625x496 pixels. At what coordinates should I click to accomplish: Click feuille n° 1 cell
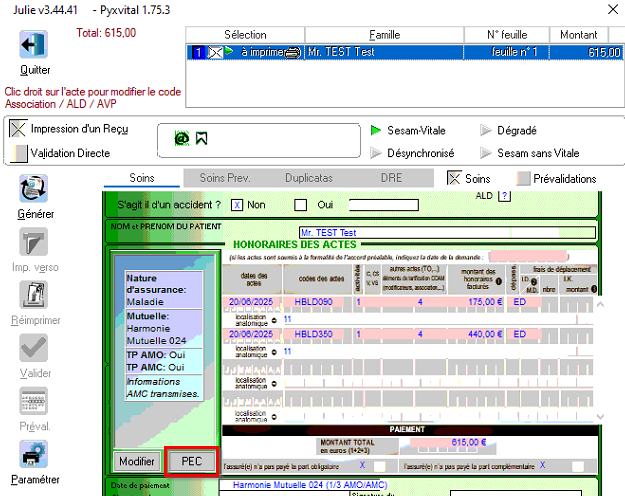pos(506,52)
